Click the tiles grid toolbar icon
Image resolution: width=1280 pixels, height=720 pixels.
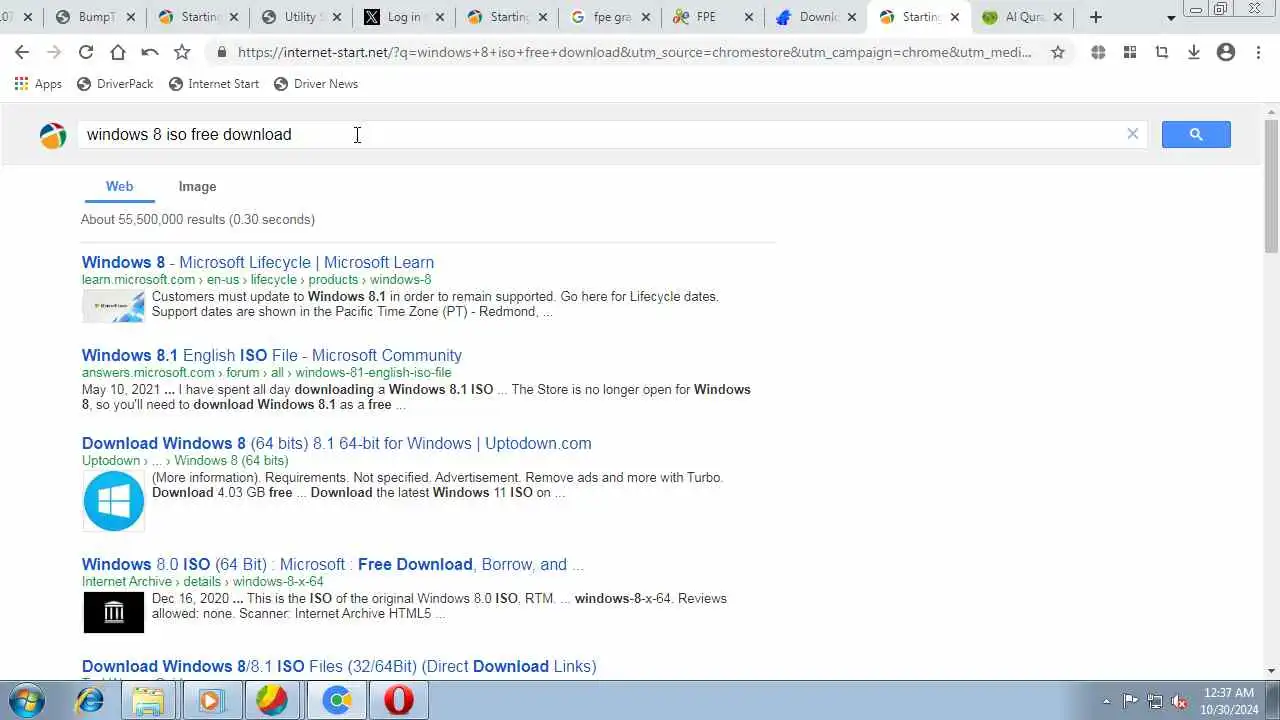tap(1130, 53)
